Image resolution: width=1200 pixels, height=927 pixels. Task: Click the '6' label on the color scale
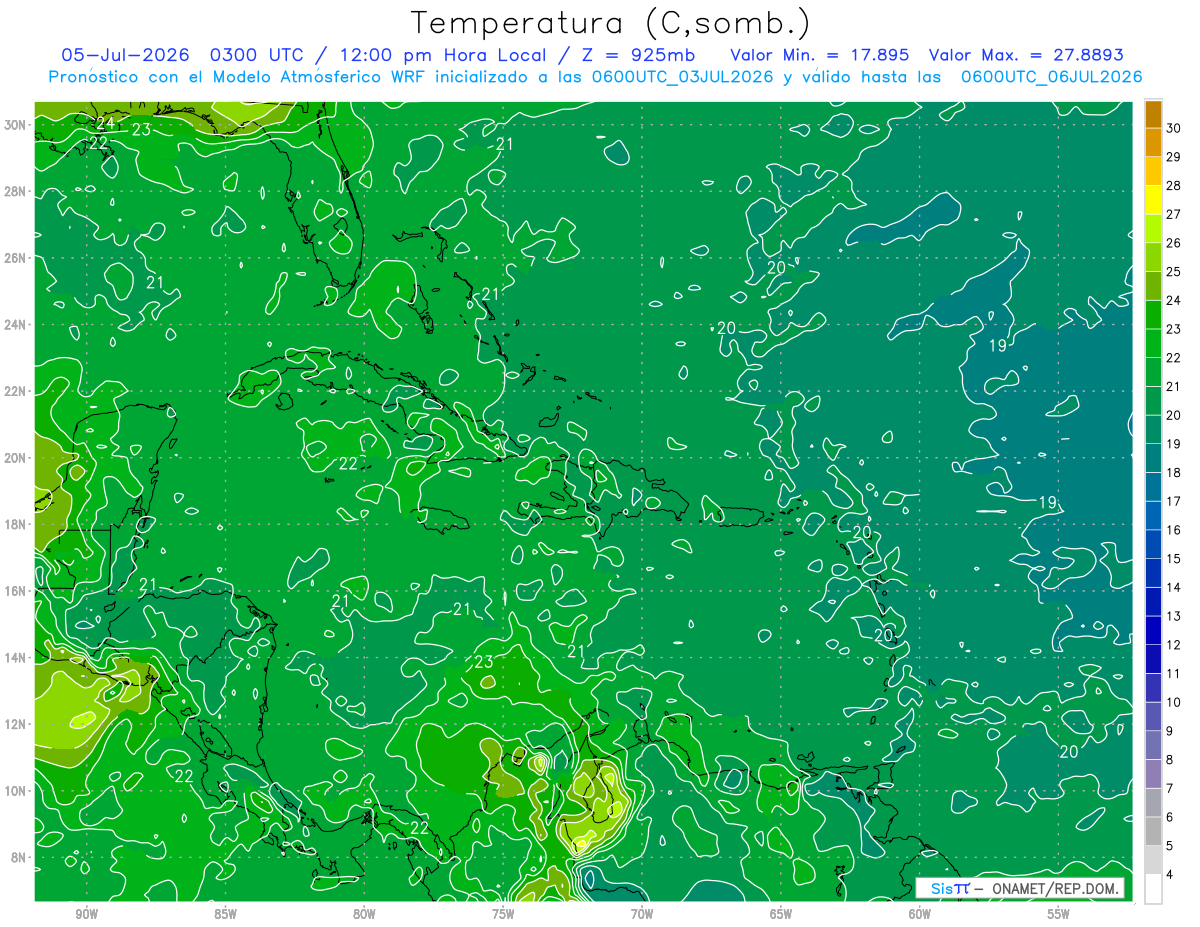click(x=1170, y=817)
